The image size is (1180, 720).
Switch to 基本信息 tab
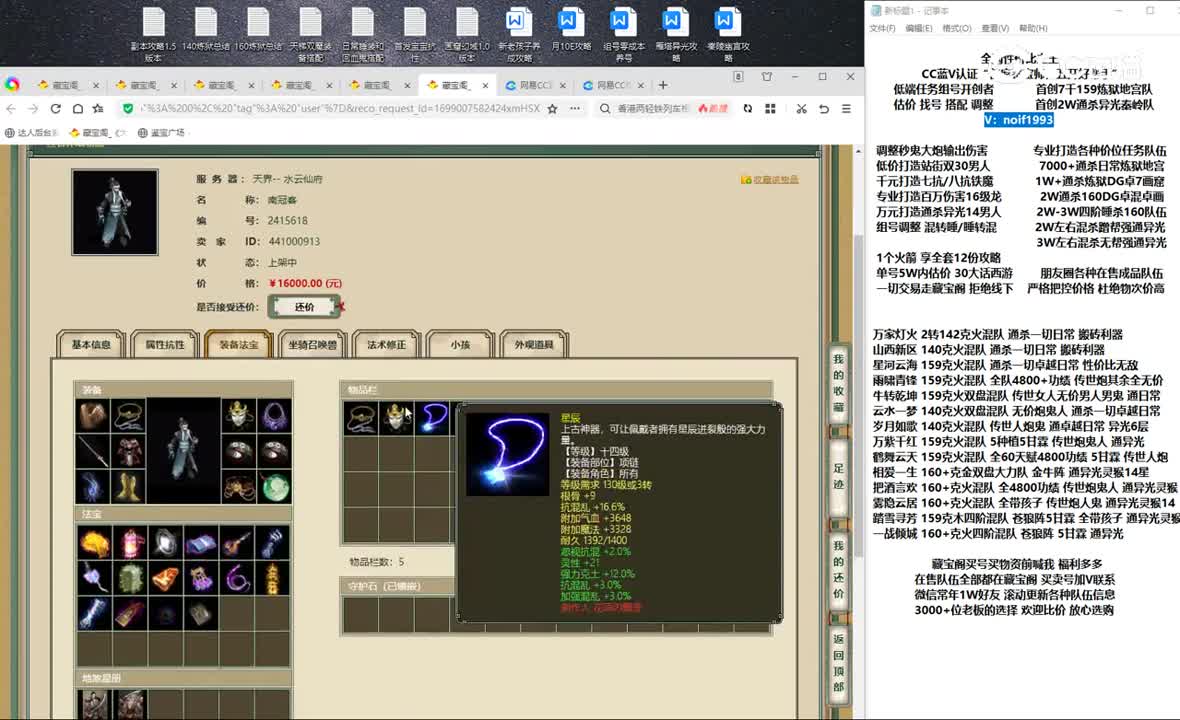(91, 345)
